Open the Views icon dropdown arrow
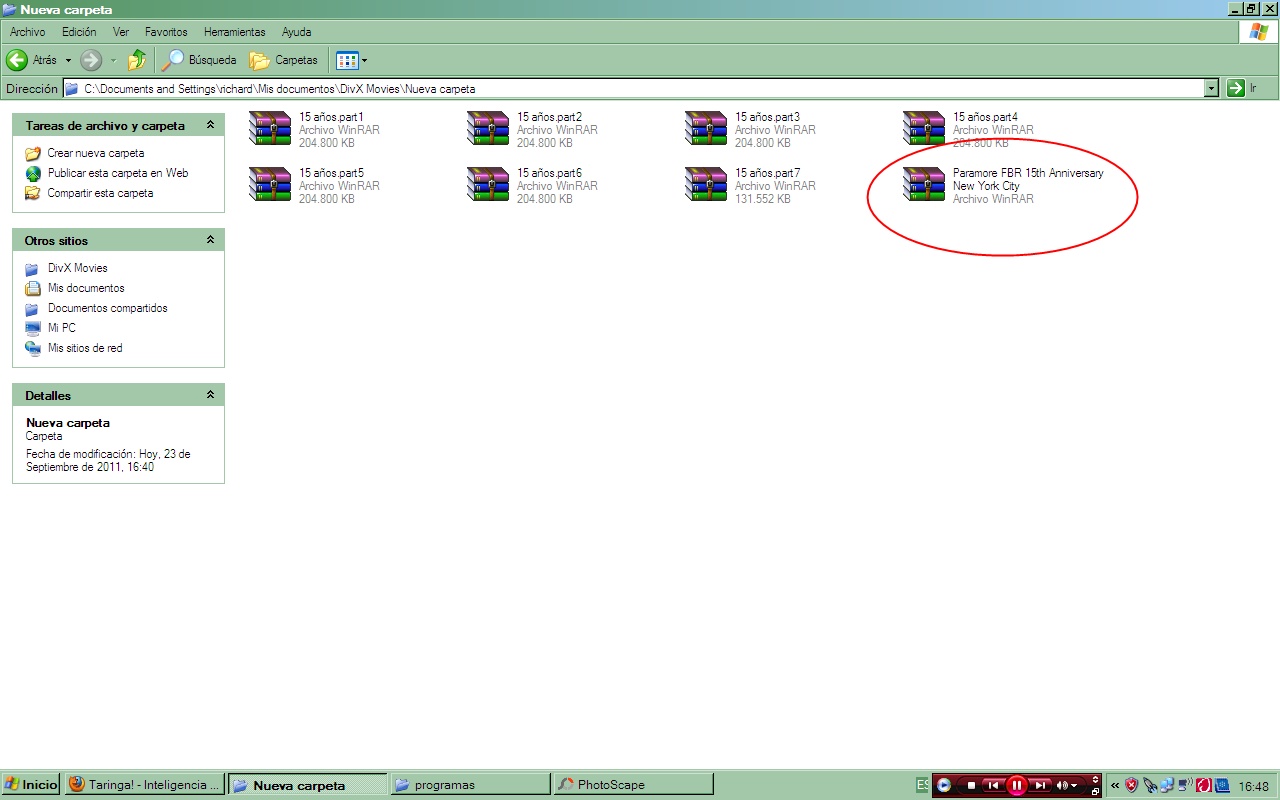 pyautogui.click(x=364, y=60)
